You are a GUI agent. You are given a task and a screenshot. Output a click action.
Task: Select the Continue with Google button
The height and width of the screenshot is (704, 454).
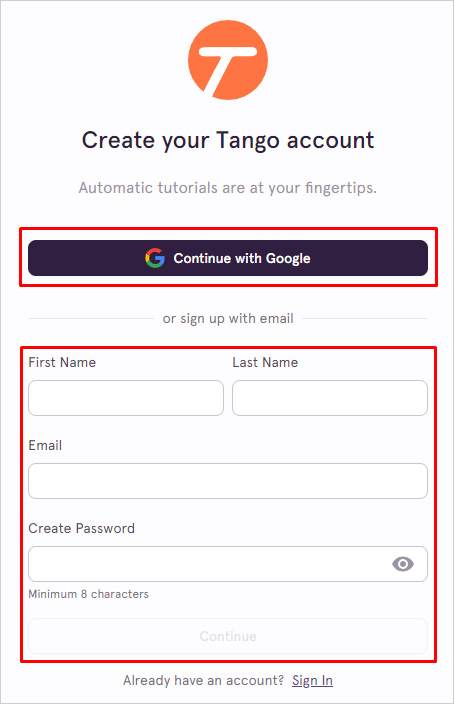[x=228, y=258]
